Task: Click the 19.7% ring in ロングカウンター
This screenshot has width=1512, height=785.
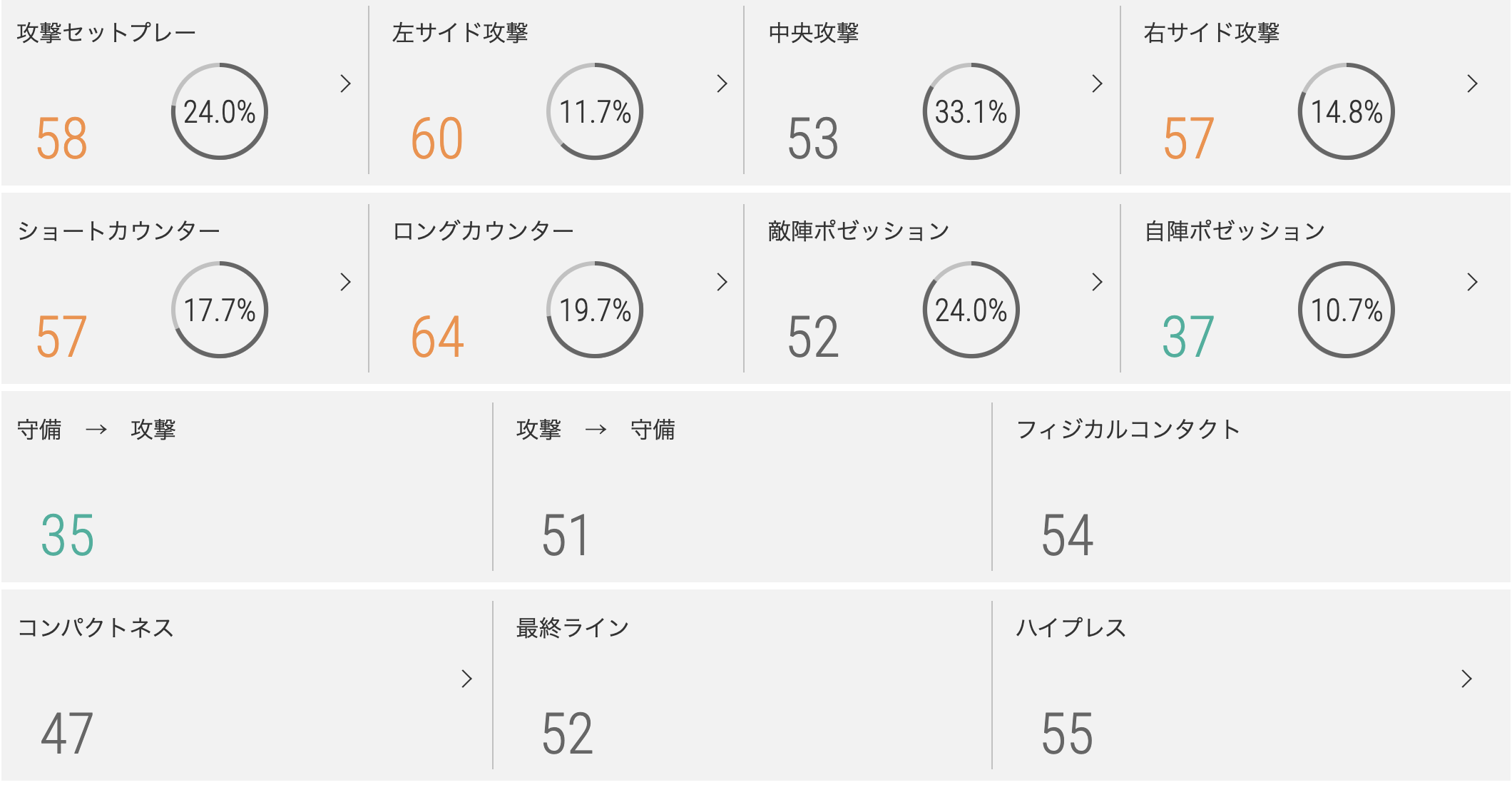Action: pyautogui.click(x=595, y=310)
